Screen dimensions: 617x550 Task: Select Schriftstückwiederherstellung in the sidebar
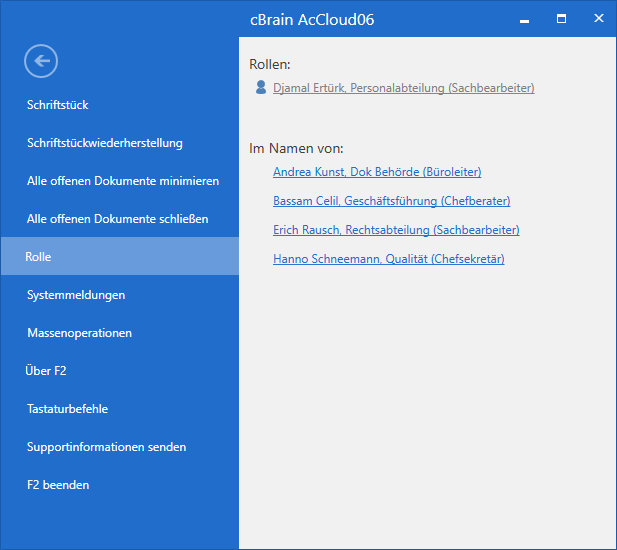click(x=105, y=143)
